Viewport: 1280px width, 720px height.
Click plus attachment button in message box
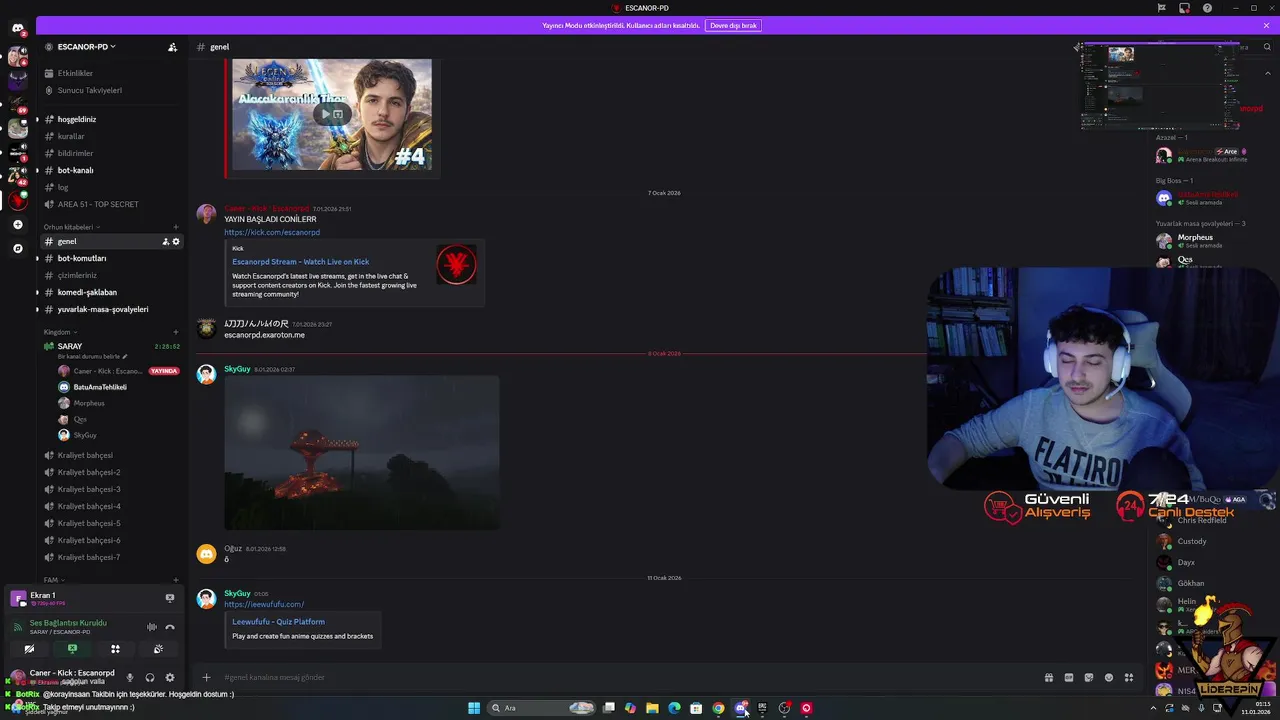(207, 678)
